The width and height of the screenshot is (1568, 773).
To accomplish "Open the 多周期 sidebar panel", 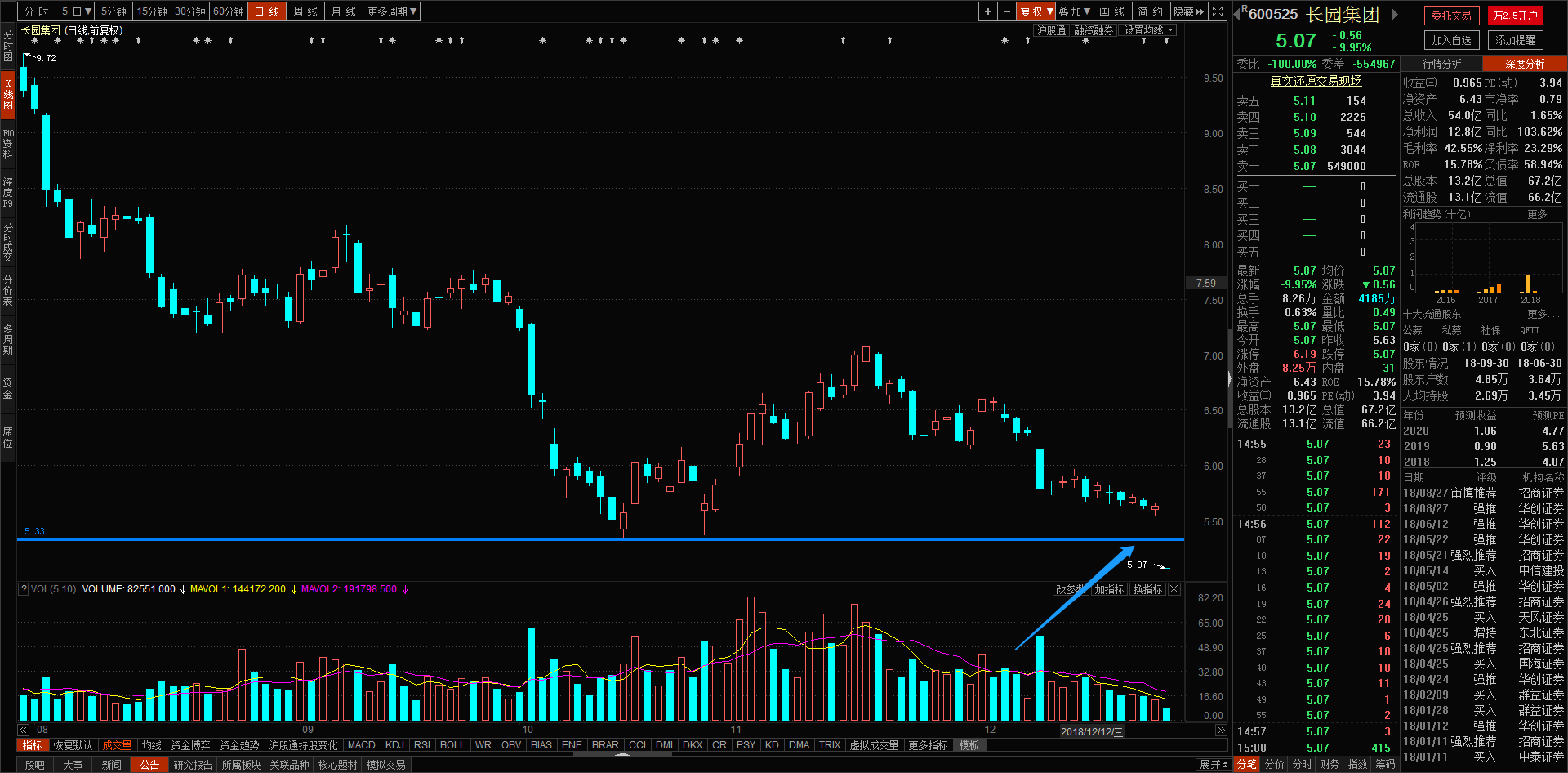I will (8, 340).
